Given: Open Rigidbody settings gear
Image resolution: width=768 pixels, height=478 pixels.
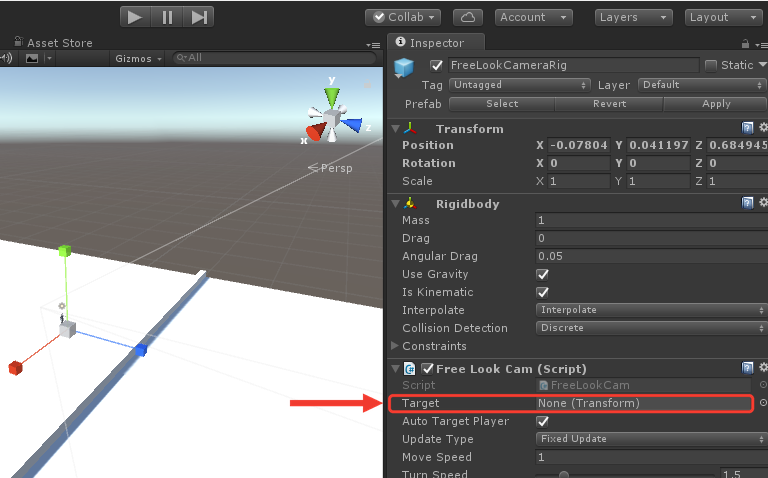Looking at the screenshot, I should click(x=763, y=202).
